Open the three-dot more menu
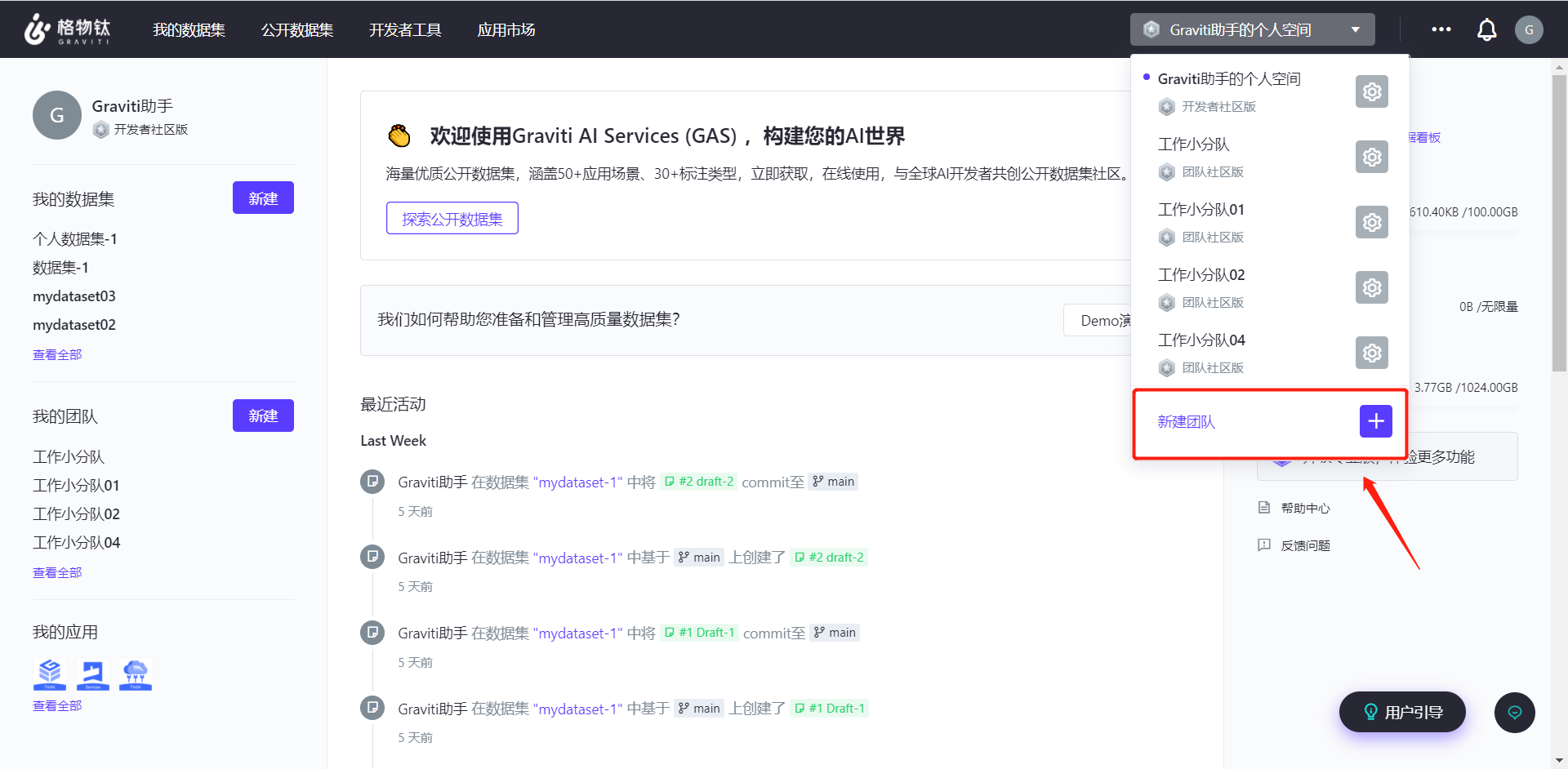The width and height of the screenshot is (1568, 769). tap(1441, 29)
